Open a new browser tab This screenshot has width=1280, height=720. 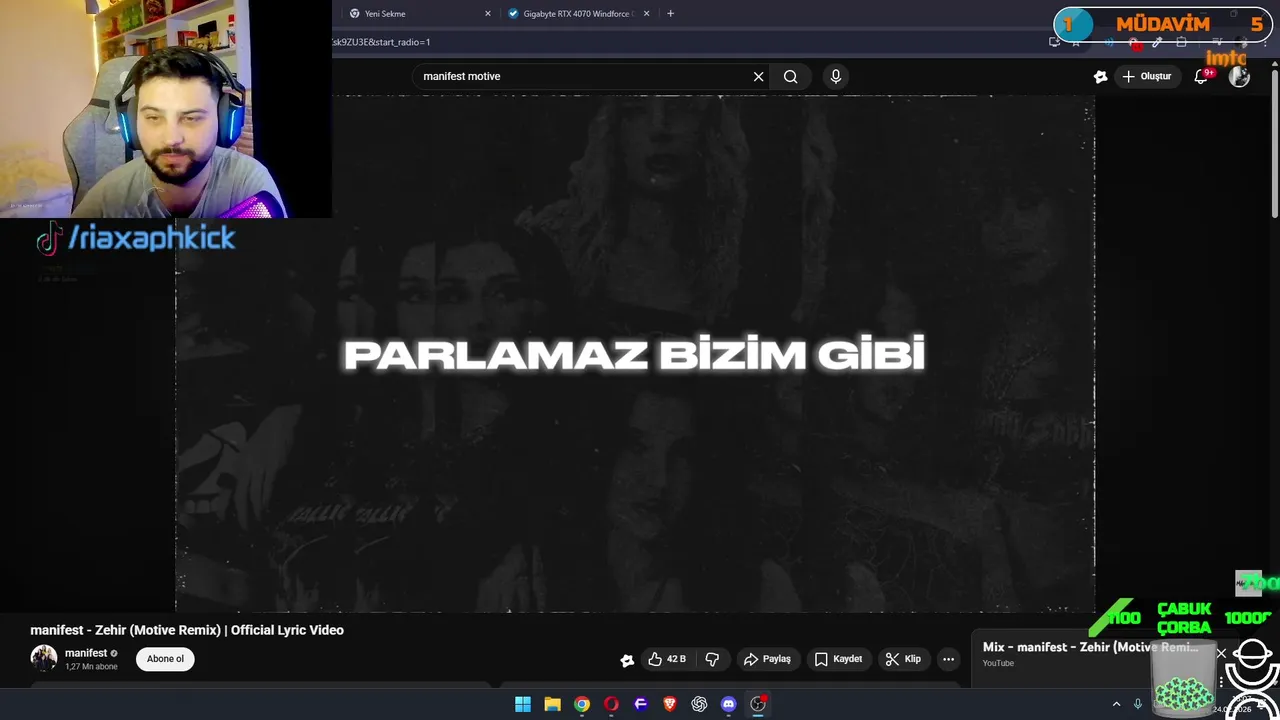click(670, 14)
